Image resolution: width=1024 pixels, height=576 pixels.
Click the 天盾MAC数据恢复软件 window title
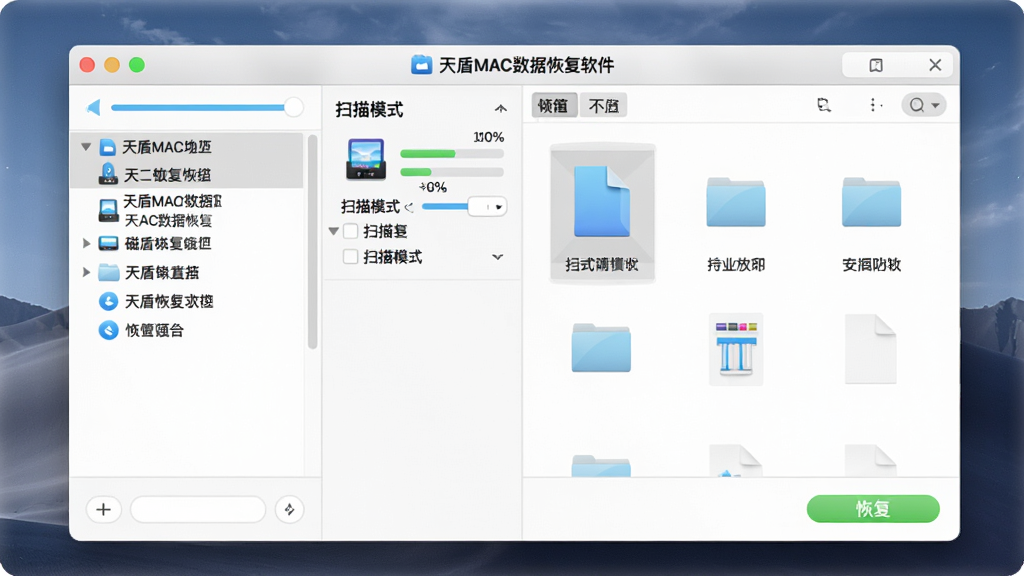[x=526, y=65]
